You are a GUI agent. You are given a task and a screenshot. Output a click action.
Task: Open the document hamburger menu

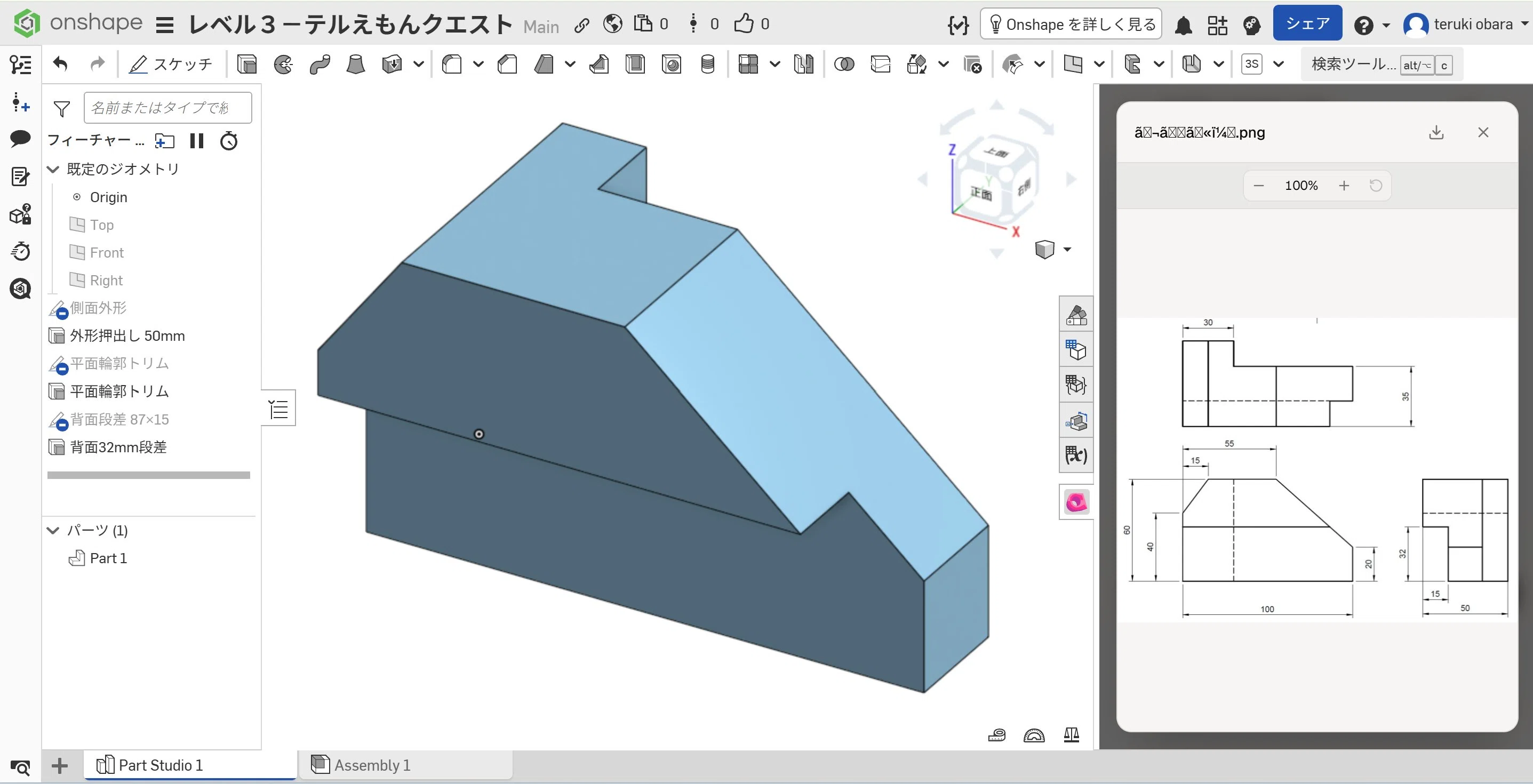coord(165,25)
